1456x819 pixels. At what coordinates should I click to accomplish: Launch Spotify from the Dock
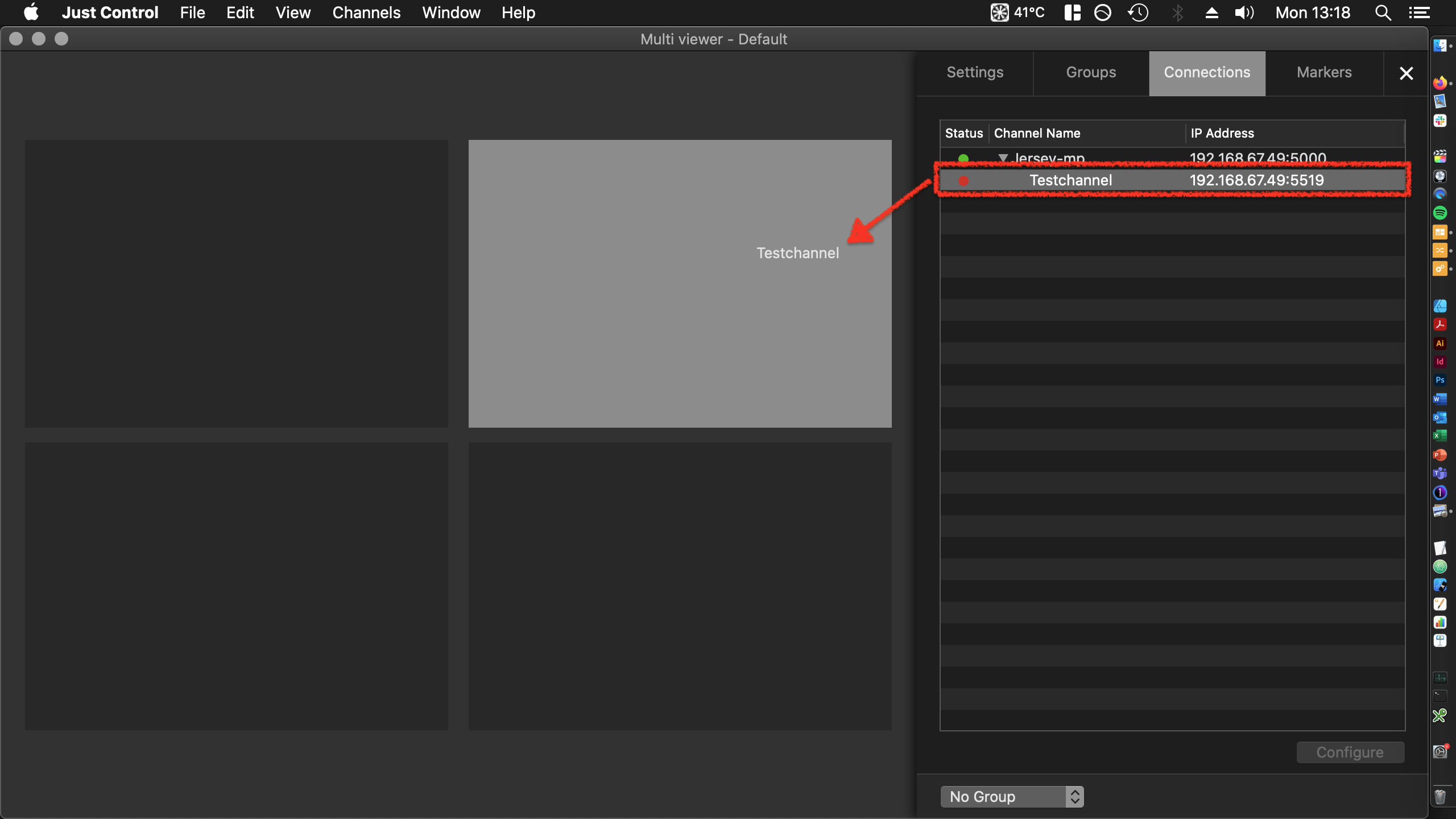point(1440,213)
